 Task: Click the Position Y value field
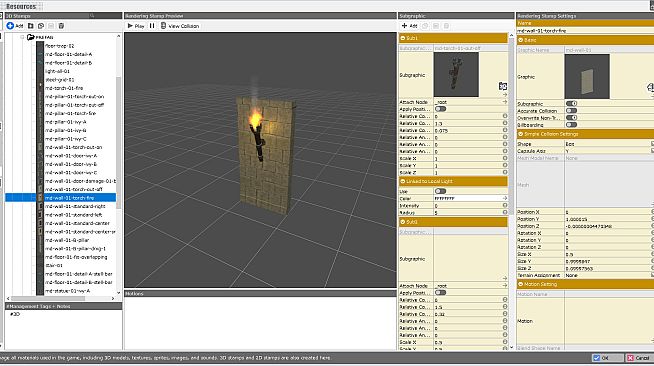pyautogui.click(x=607, y=219)
